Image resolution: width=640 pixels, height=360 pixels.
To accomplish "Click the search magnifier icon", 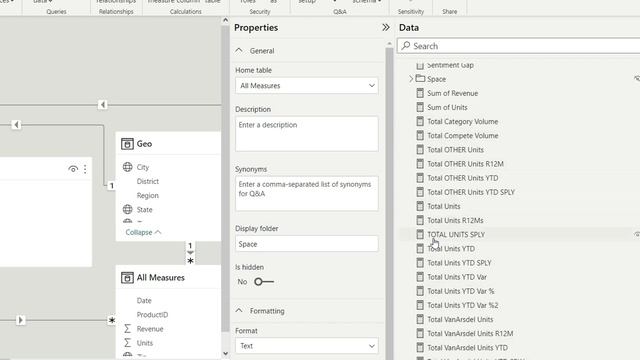I will click(406, 46).
